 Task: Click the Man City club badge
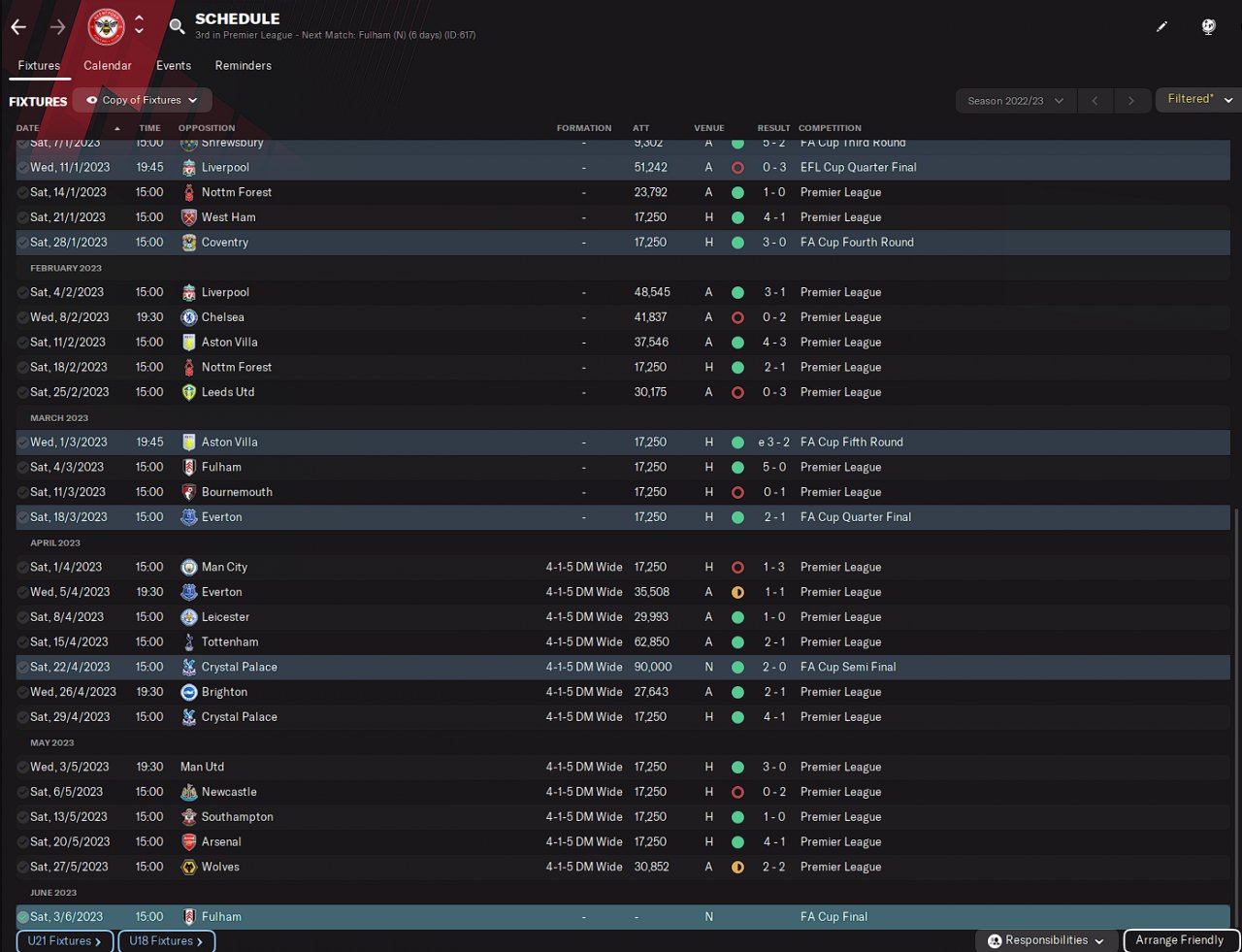[189, 567]
